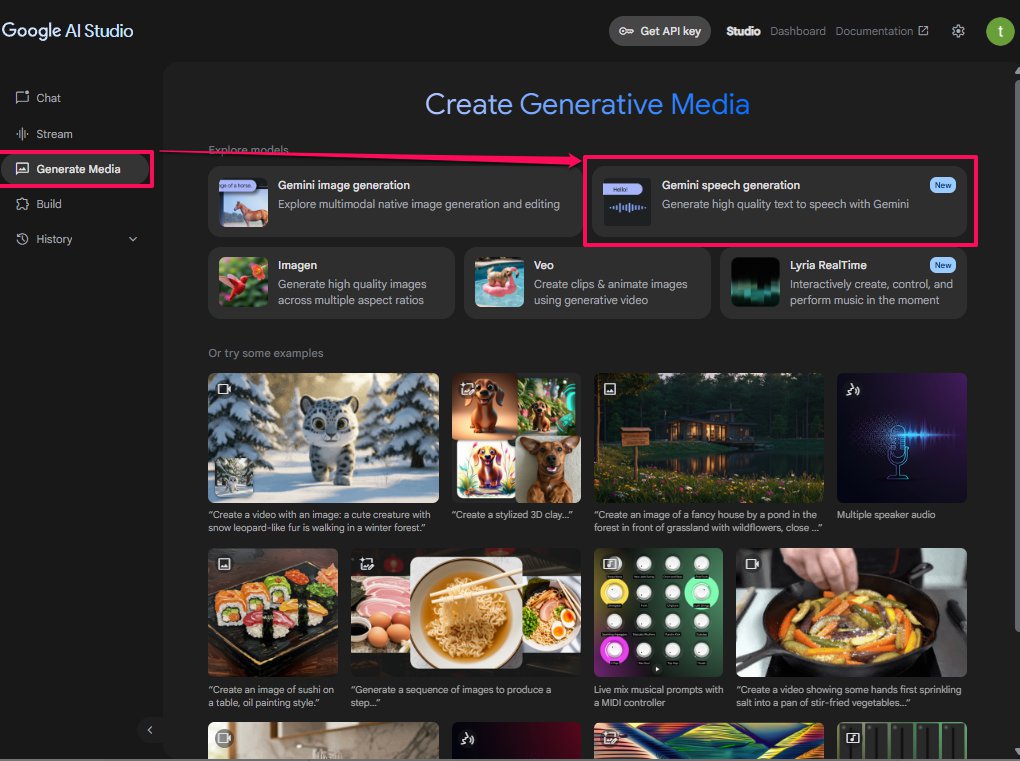Open the stylized 3D clay dog example
The width and height of the screenshot is (1020, 761).
click(517, 438)
